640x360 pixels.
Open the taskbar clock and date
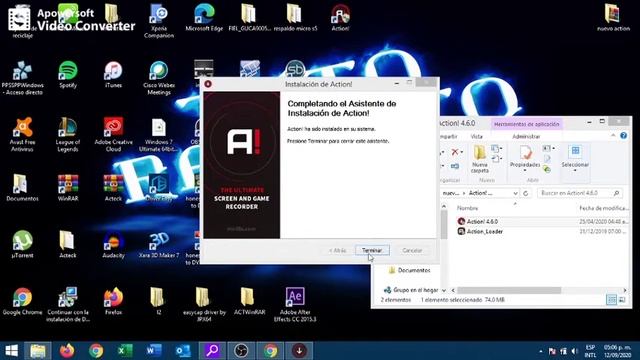coord(617,351)
